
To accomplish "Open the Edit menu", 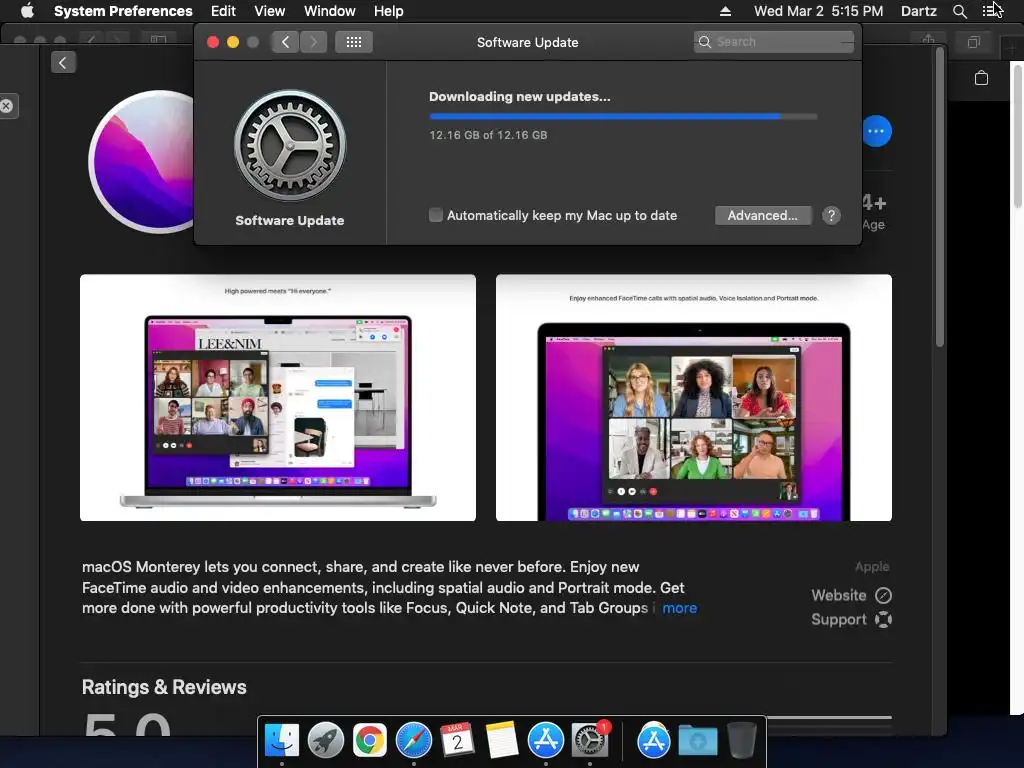I will click(223, 11).
